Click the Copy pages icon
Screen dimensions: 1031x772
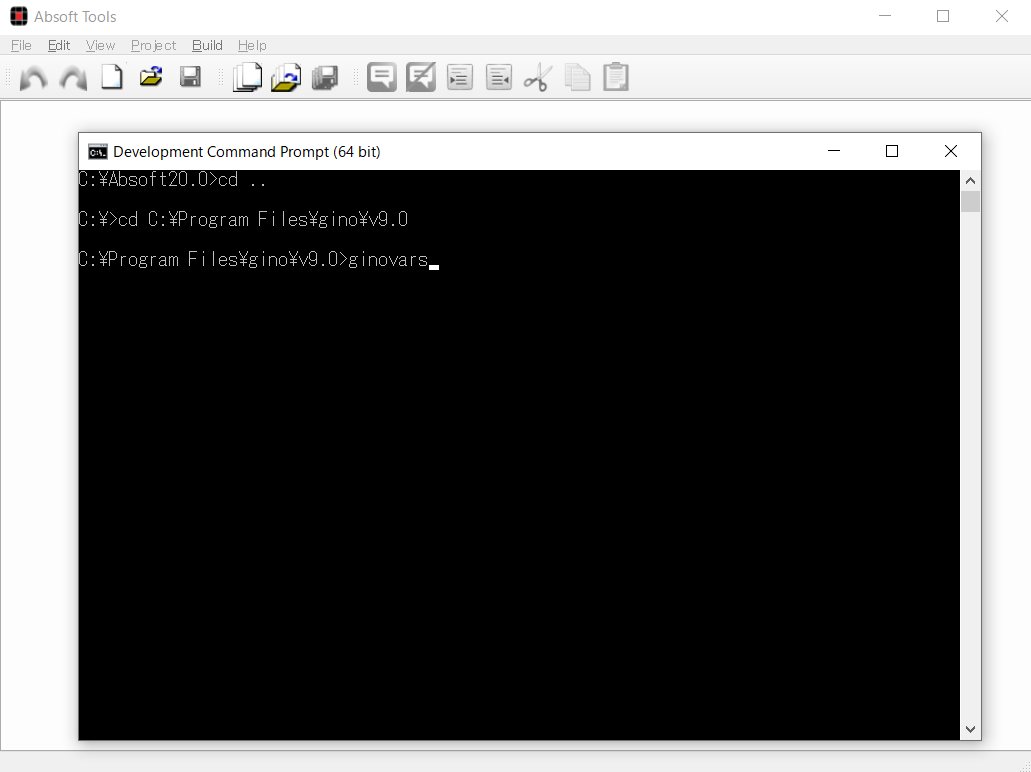pyautogui.click(x=577, y=78)
